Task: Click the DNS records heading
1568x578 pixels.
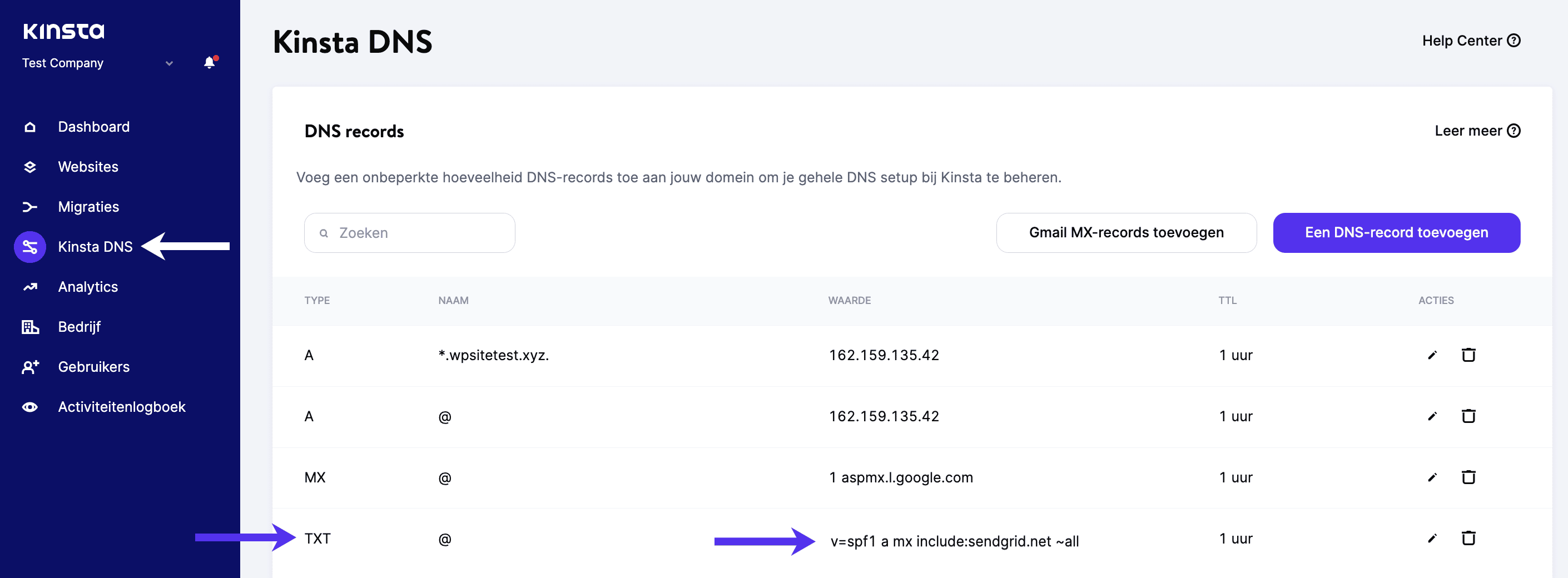Action: point(354,131)
